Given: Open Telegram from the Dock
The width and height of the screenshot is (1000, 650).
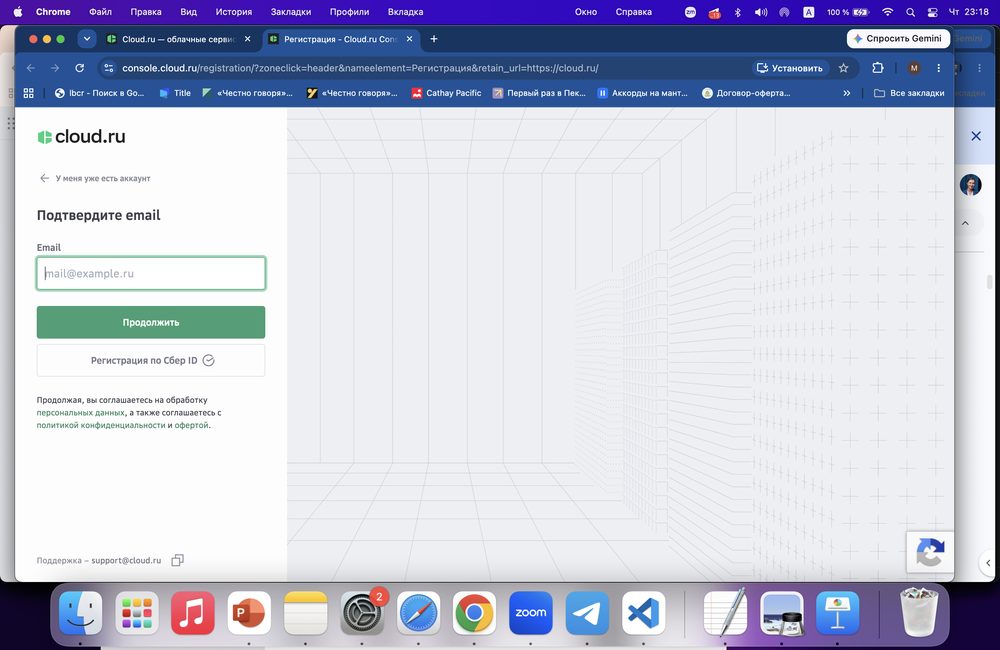Looking at the screenshot, I should click(587, 612).
